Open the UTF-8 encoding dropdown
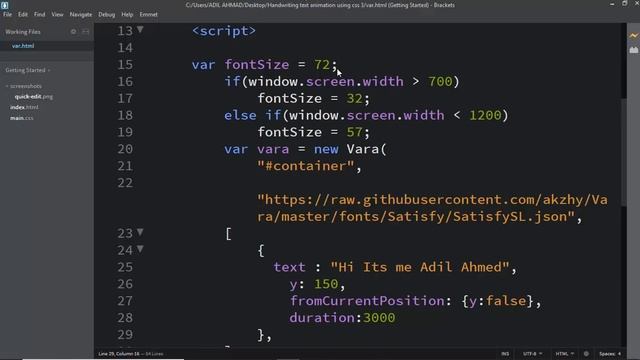640x360 pixels. tap(532, 354)
